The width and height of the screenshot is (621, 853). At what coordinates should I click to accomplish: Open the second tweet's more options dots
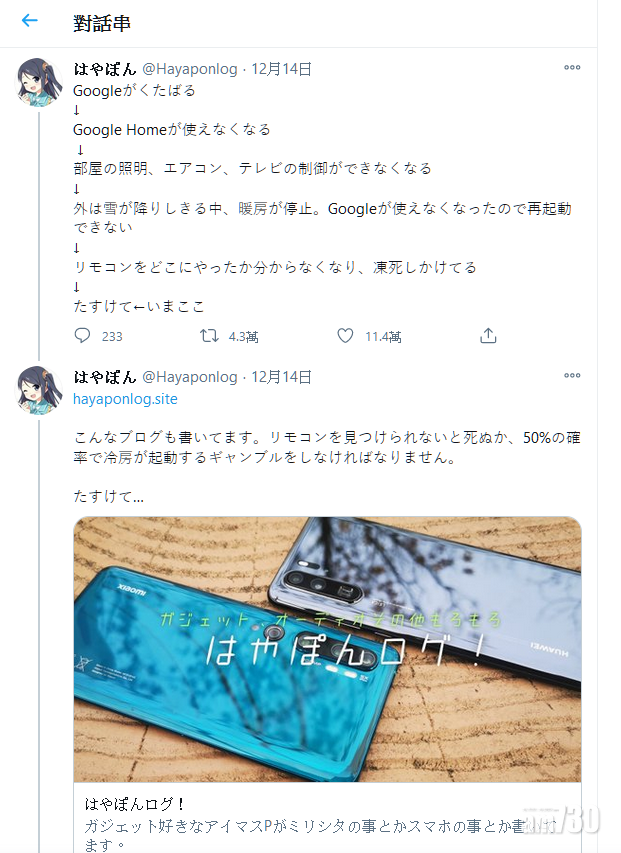tap(572, 375)
